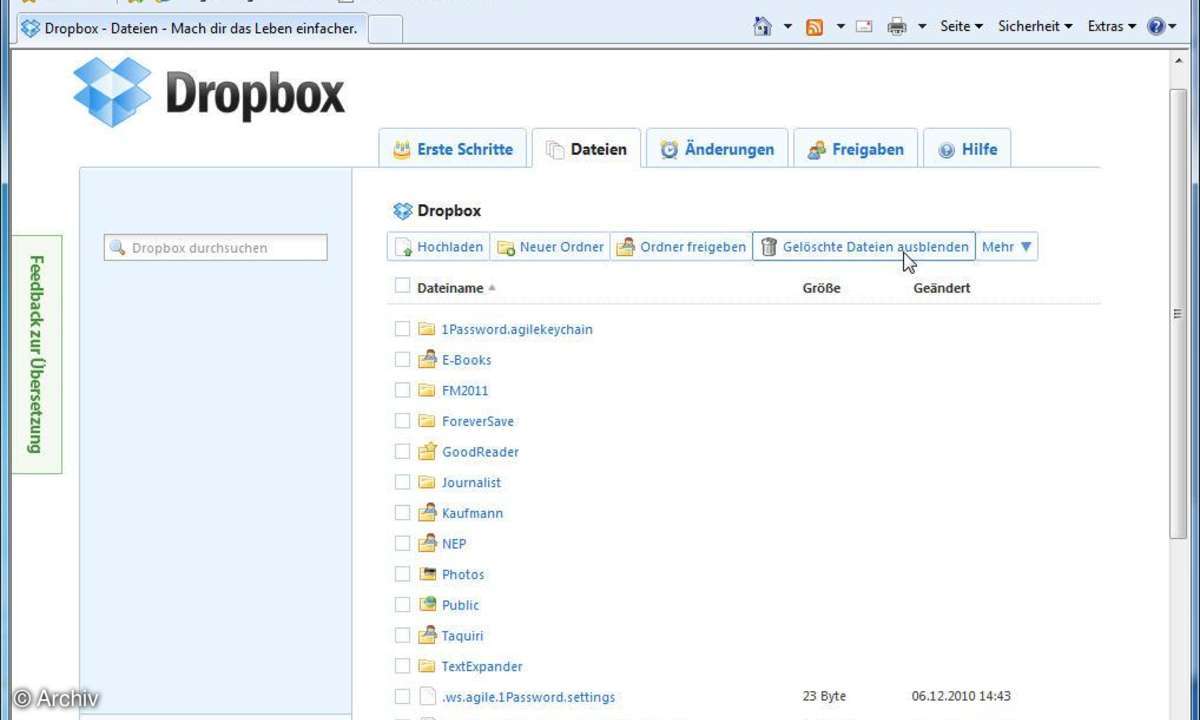Click the starred folder icon beside GoodReader
The width and height of the screenshot is (1200, 720).
pyautogui.click(x=427, y=451)
